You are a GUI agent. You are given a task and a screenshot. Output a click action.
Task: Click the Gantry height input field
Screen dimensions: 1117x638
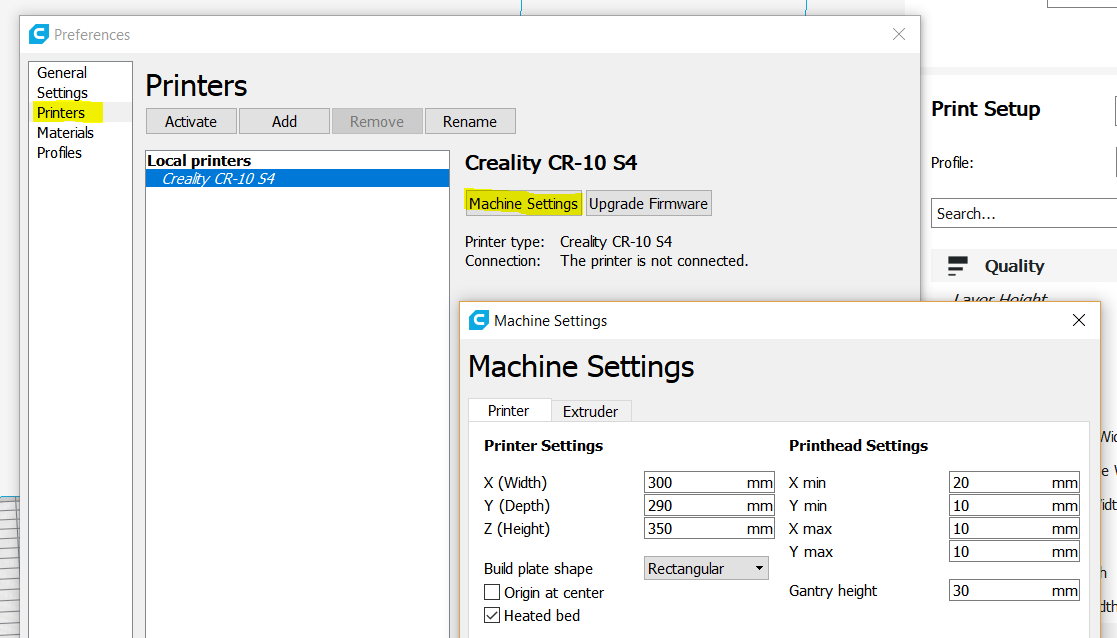tap(1000, 590)
